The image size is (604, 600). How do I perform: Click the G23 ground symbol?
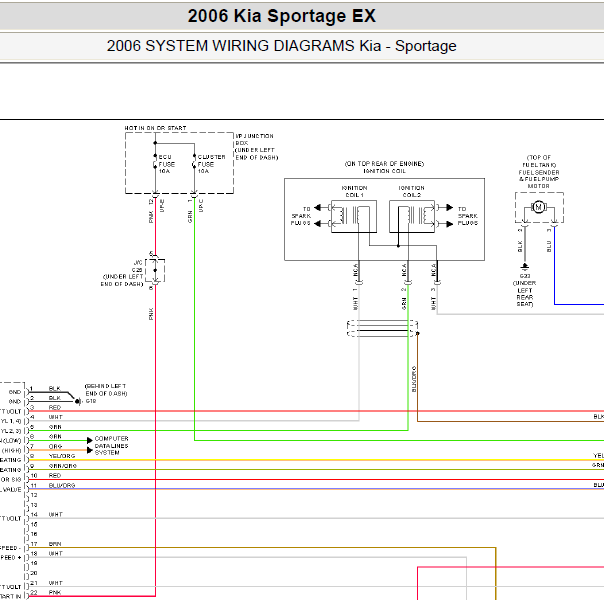coord(525,266)
